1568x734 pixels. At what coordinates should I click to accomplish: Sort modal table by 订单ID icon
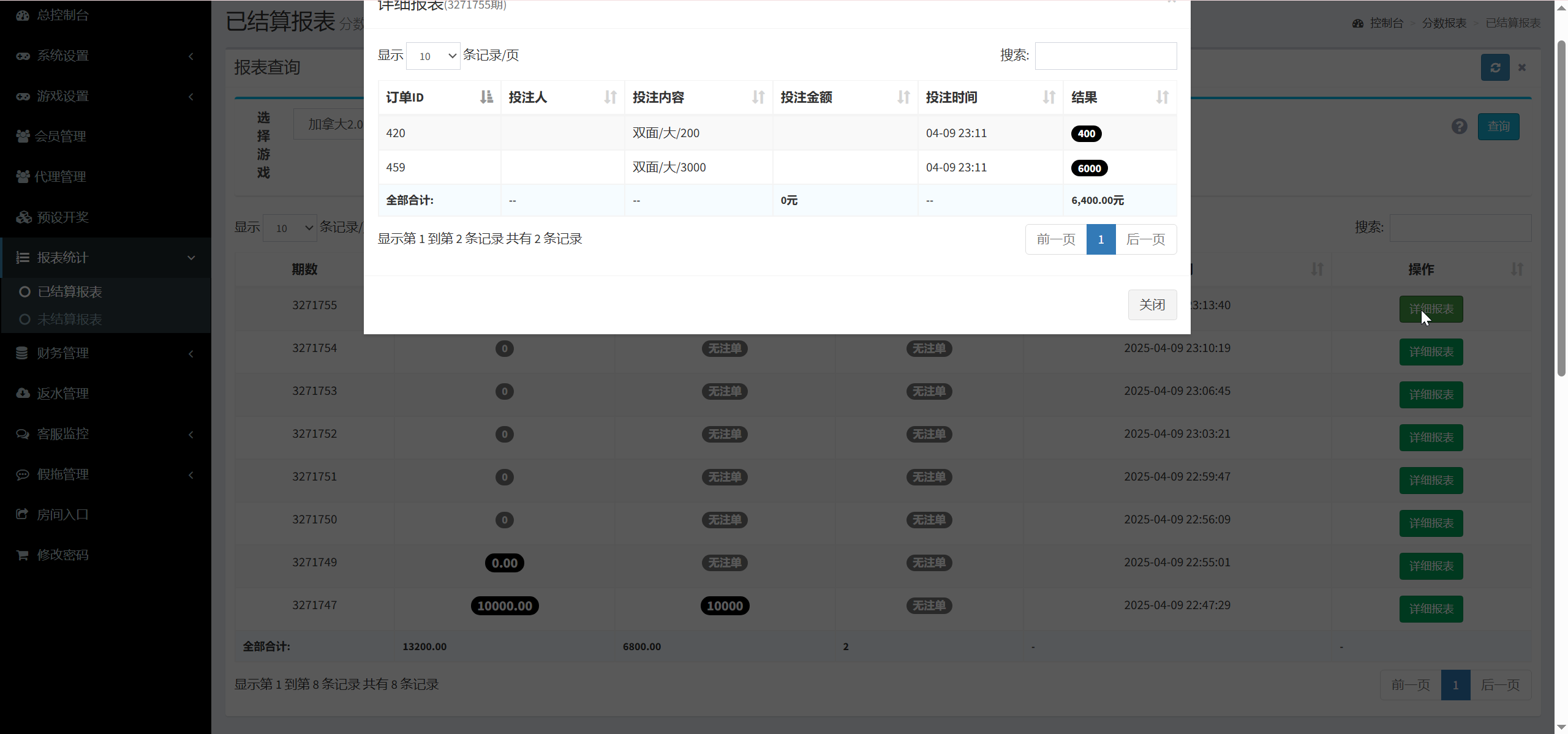(486, 97)
